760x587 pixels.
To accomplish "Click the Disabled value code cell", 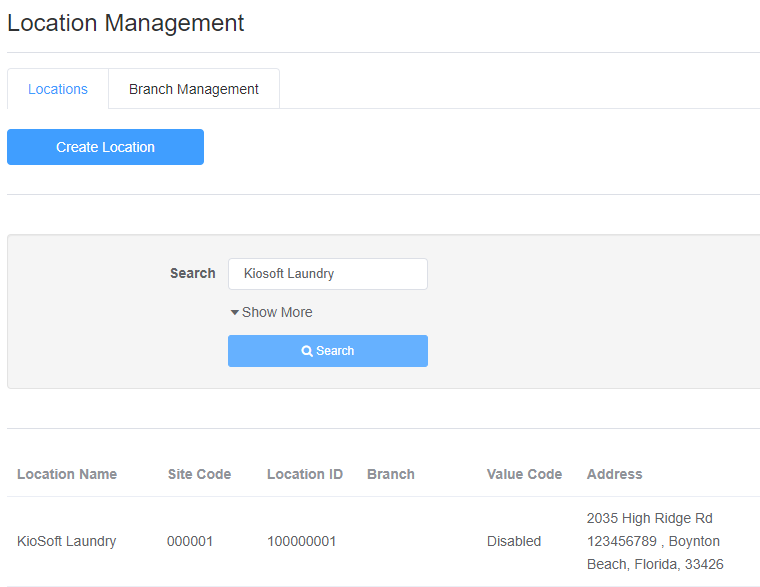I will (514, 541).
